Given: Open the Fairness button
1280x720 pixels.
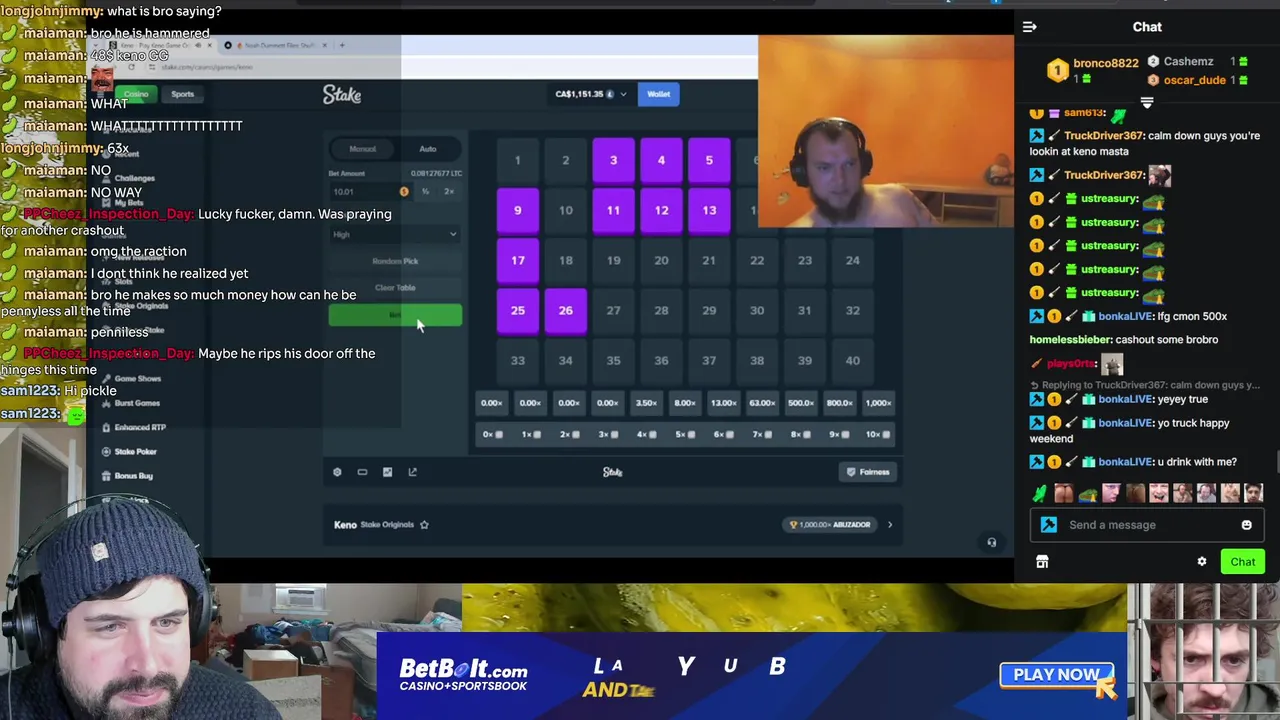Looking at the screenshot, I should click(x=867, y=472).
